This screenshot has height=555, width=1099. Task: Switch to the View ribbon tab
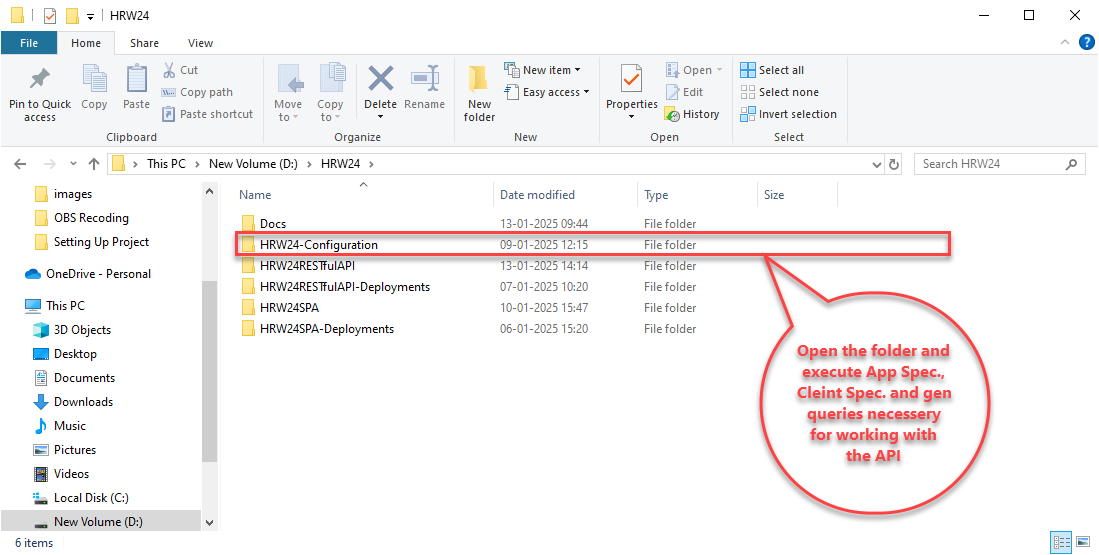pyautogui.click(x=200, y=43)
